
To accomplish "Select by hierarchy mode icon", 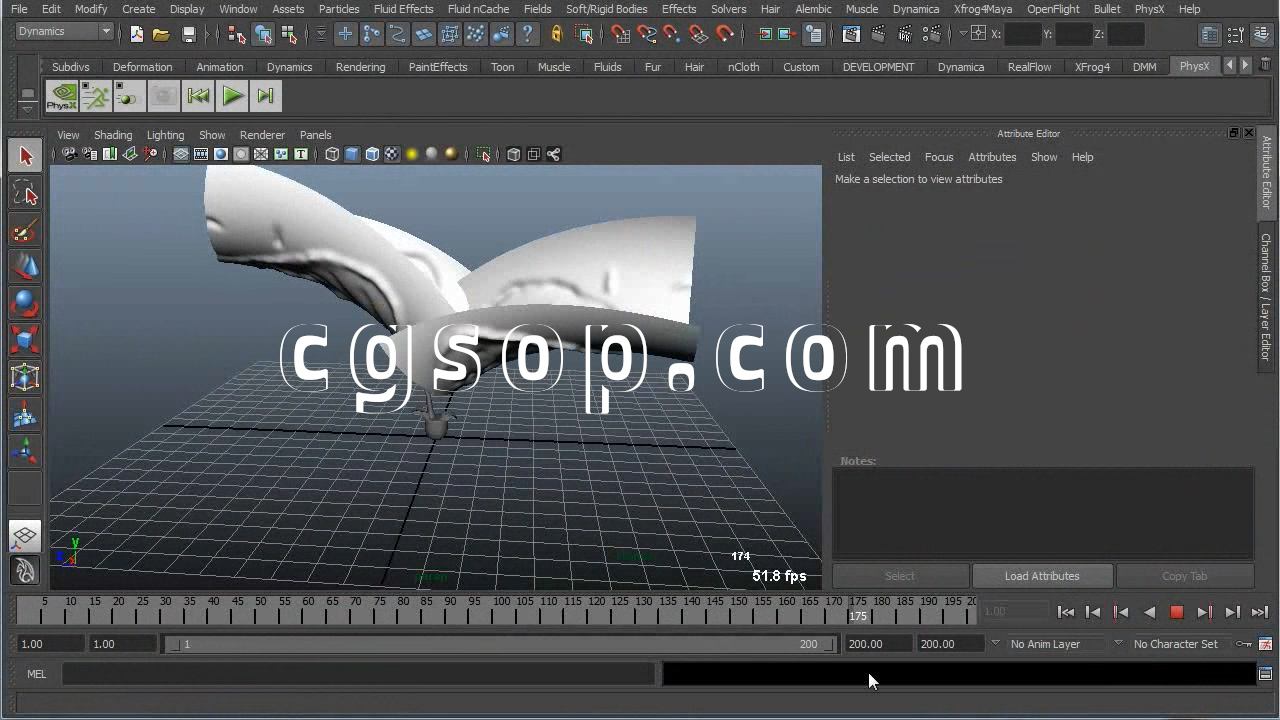I will click(237, 34).
